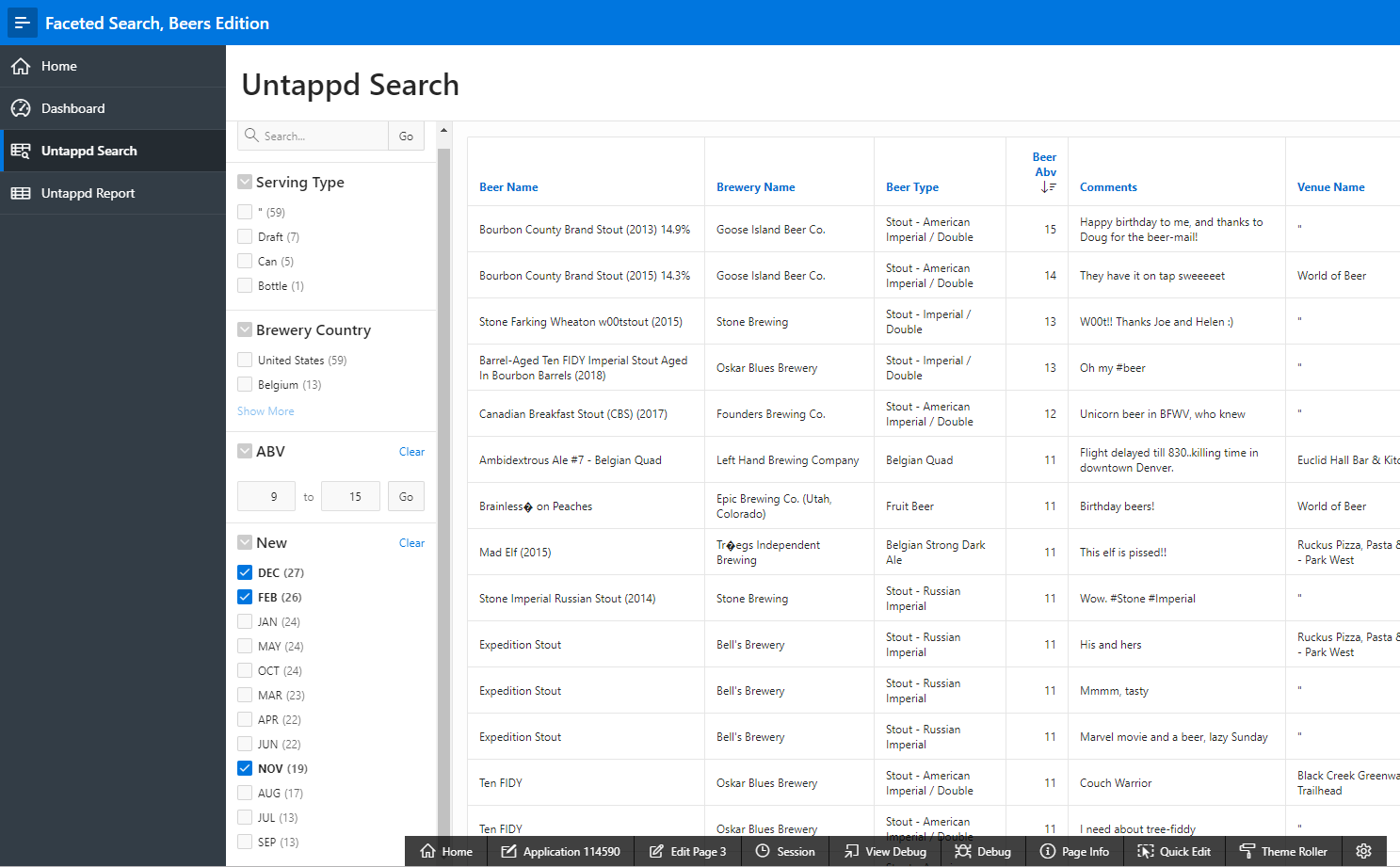Viewport: 1400px width, 867px height.
Task: Sort by Venue Name column header
Action: 1330,187
